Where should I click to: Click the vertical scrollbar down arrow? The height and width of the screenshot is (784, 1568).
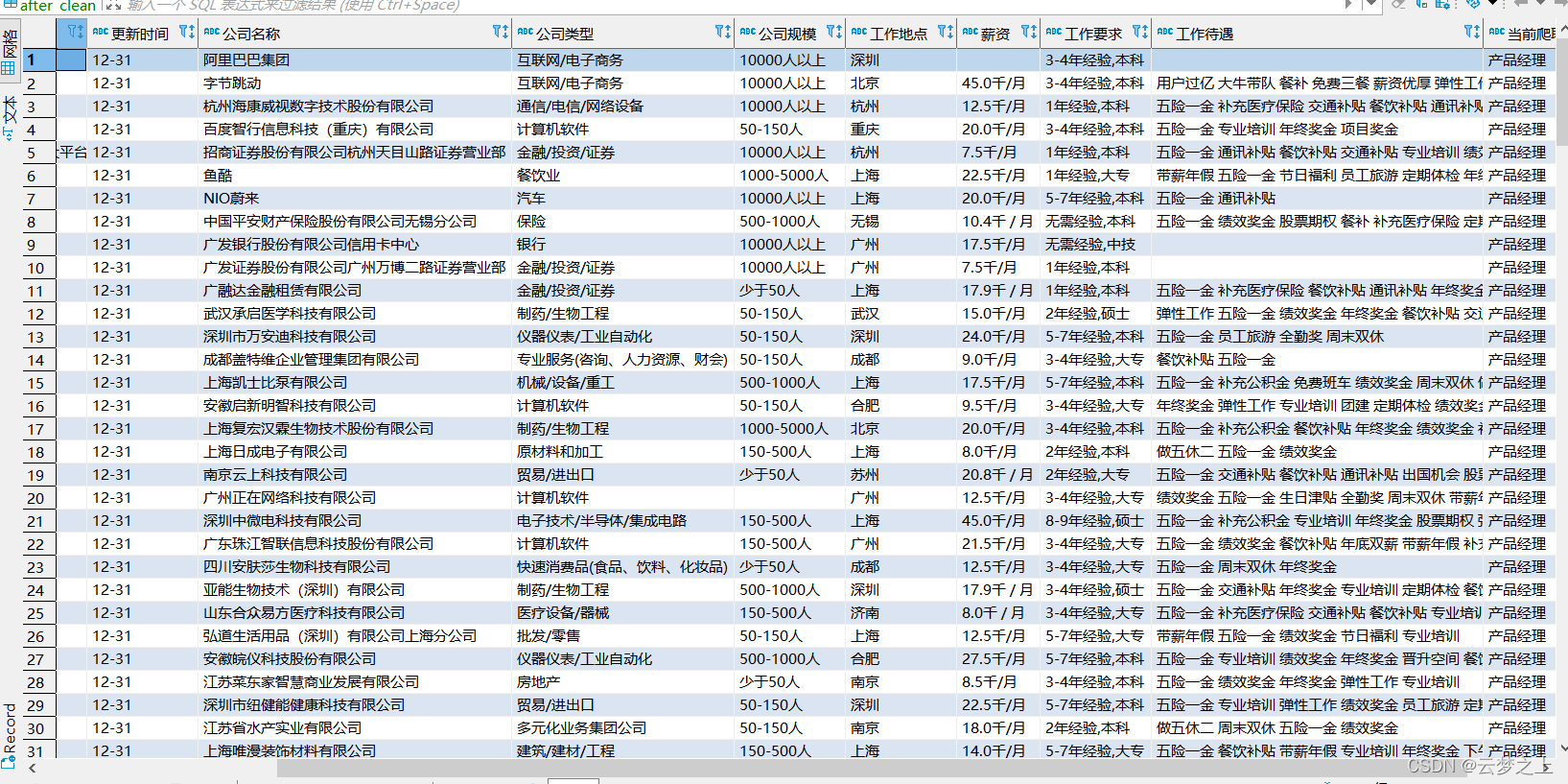click(1562, 748)
